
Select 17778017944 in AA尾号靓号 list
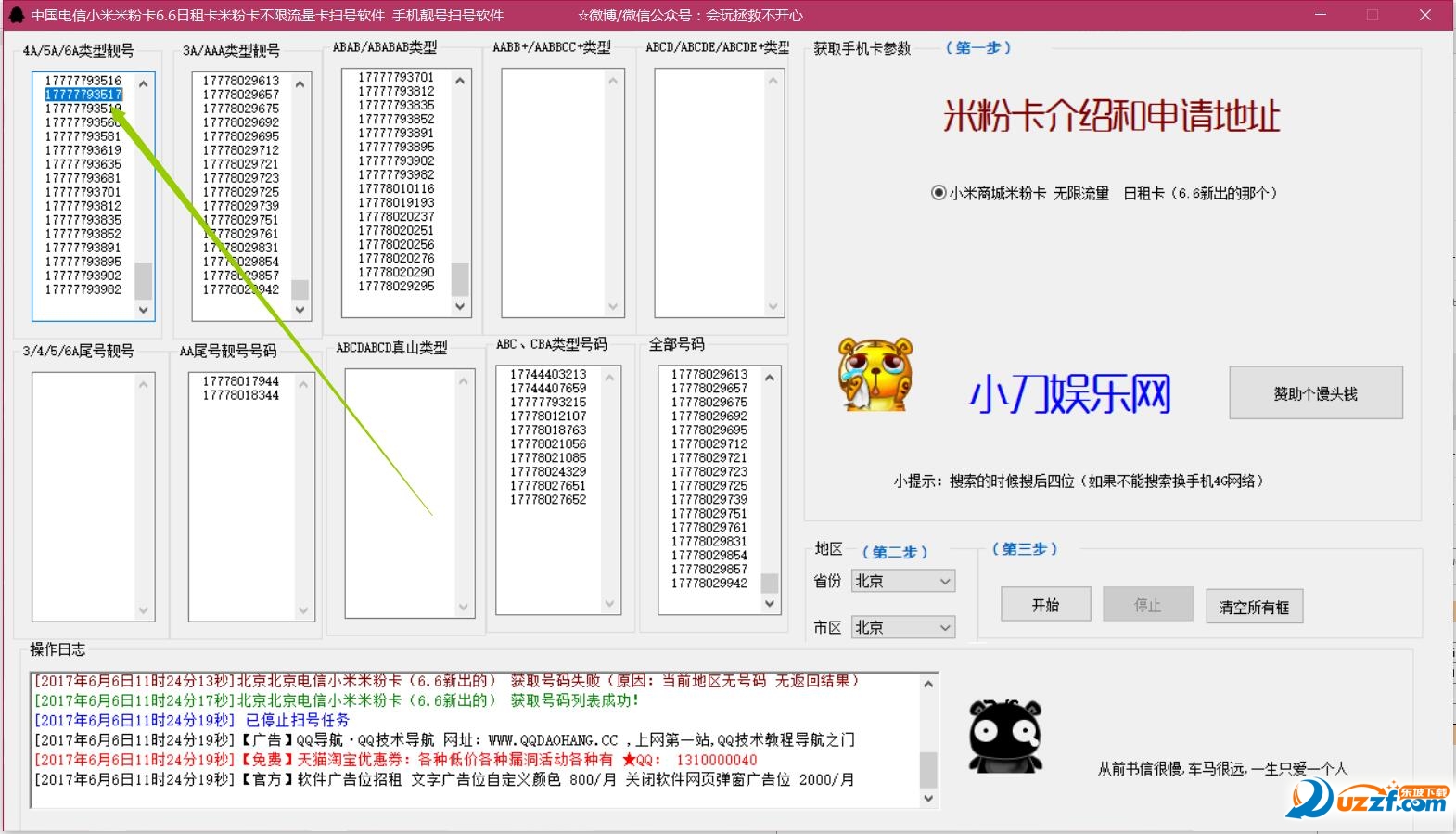(241, 381)
